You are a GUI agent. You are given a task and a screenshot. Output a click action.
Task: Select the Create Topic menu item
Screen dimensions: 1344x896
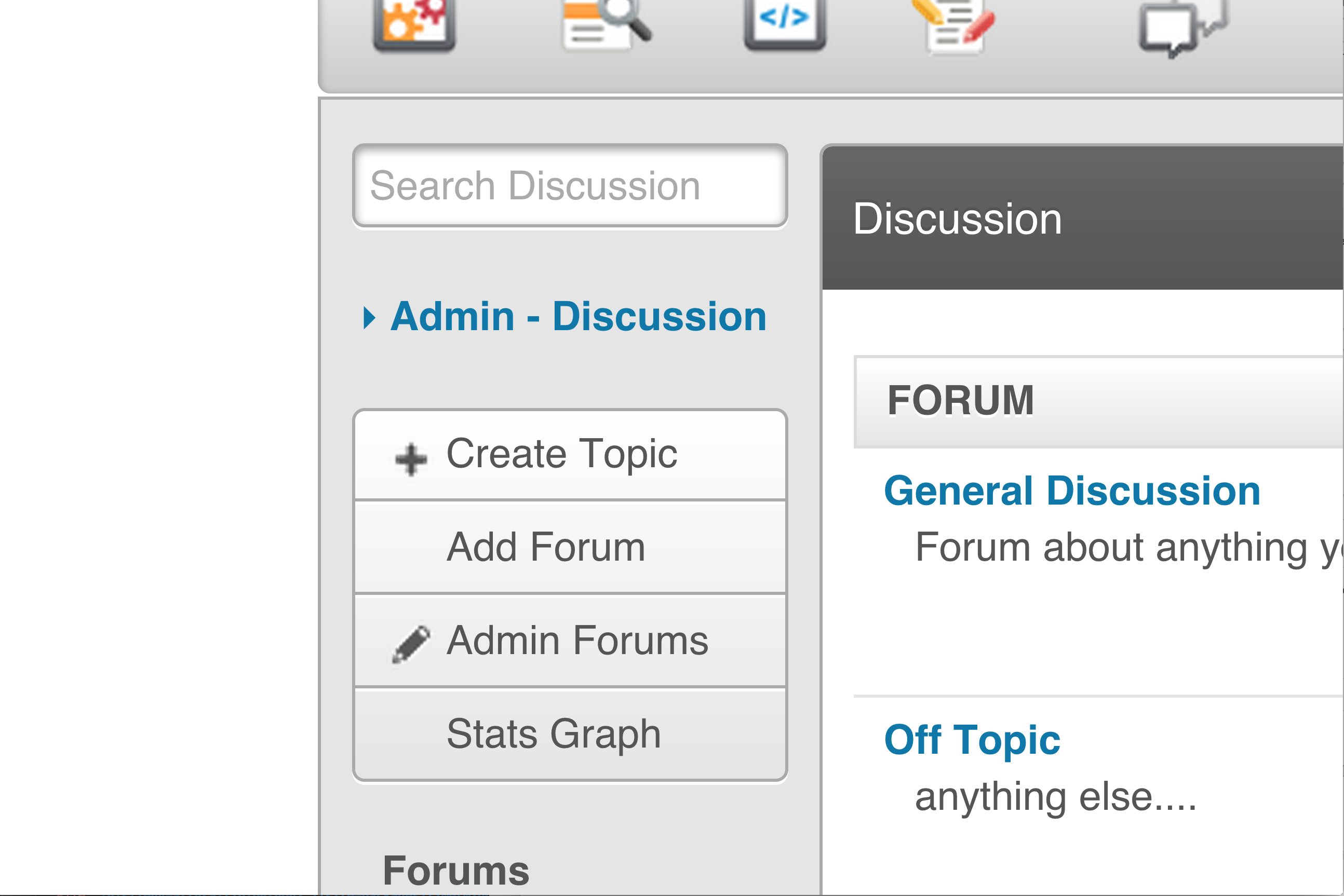tap(561, 454)
